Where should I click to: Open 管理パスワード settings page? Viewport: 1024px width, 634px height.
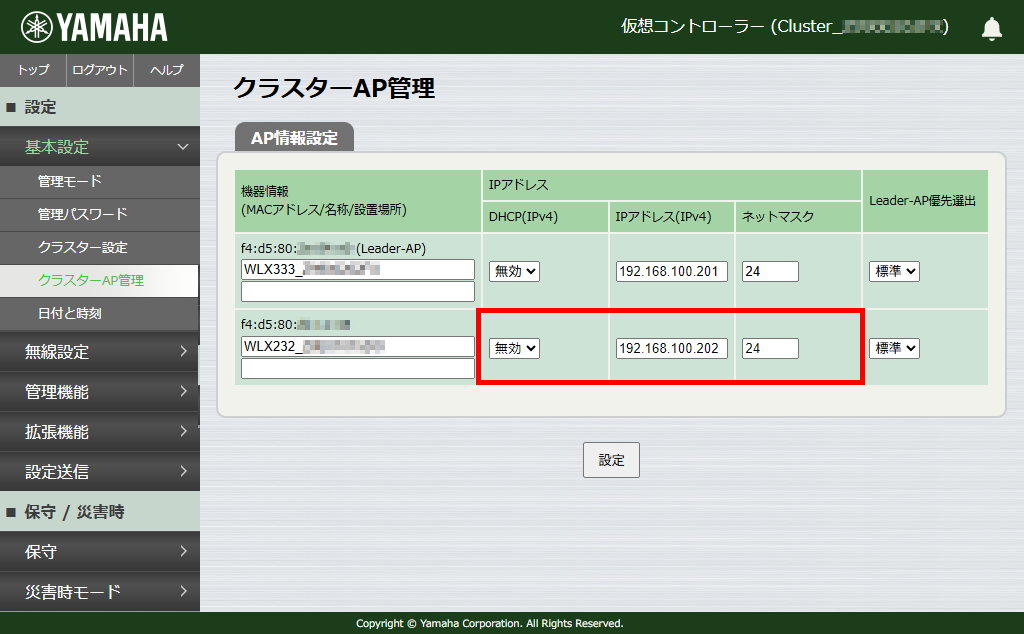[x=100, y=214]
